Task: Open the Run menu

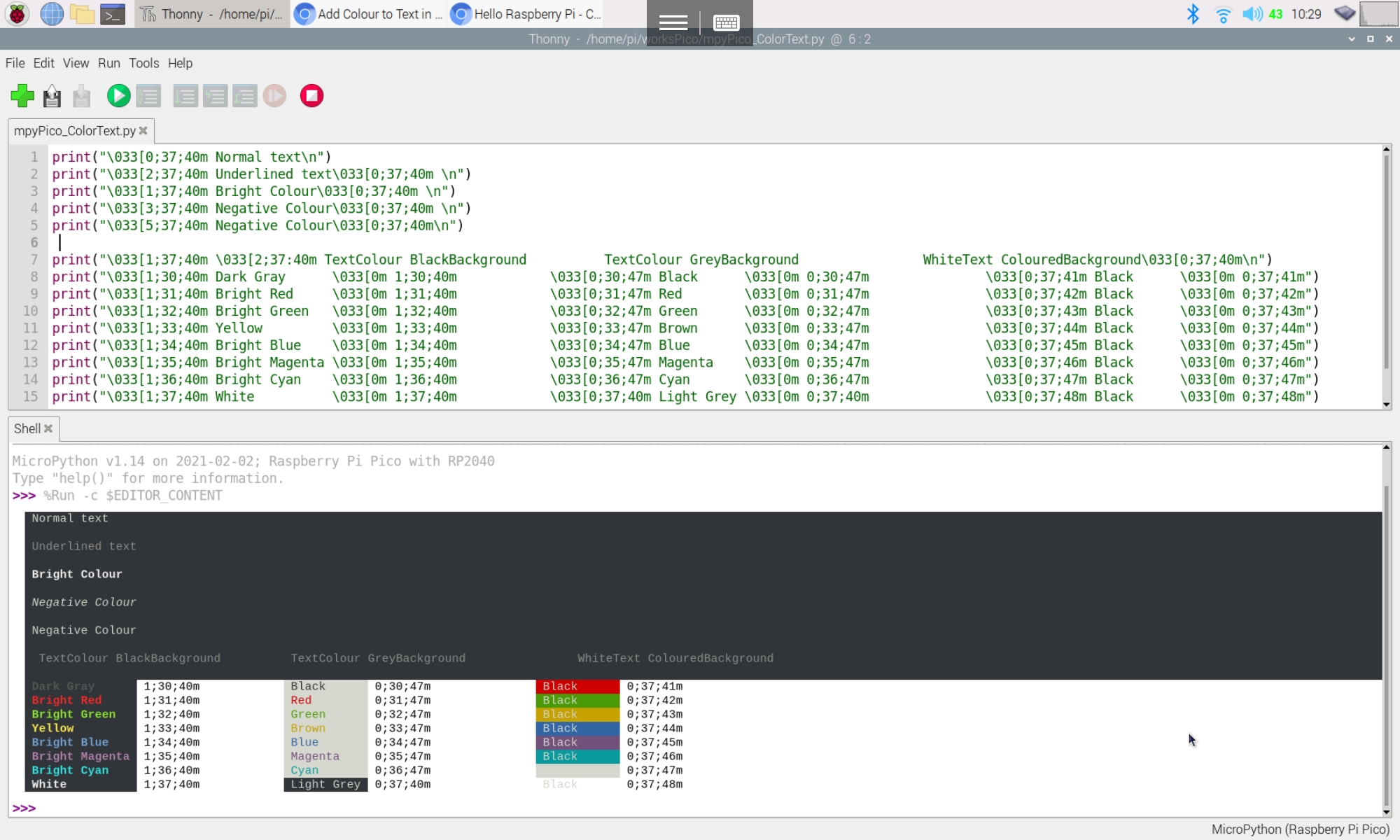Action: (x=109, y=63)
